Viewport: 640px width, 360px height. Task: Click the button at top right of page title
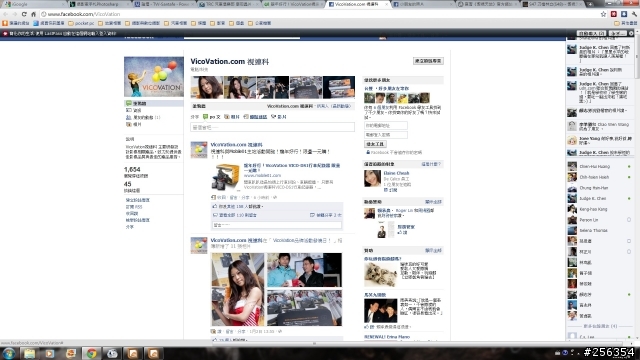coord(428,61)
